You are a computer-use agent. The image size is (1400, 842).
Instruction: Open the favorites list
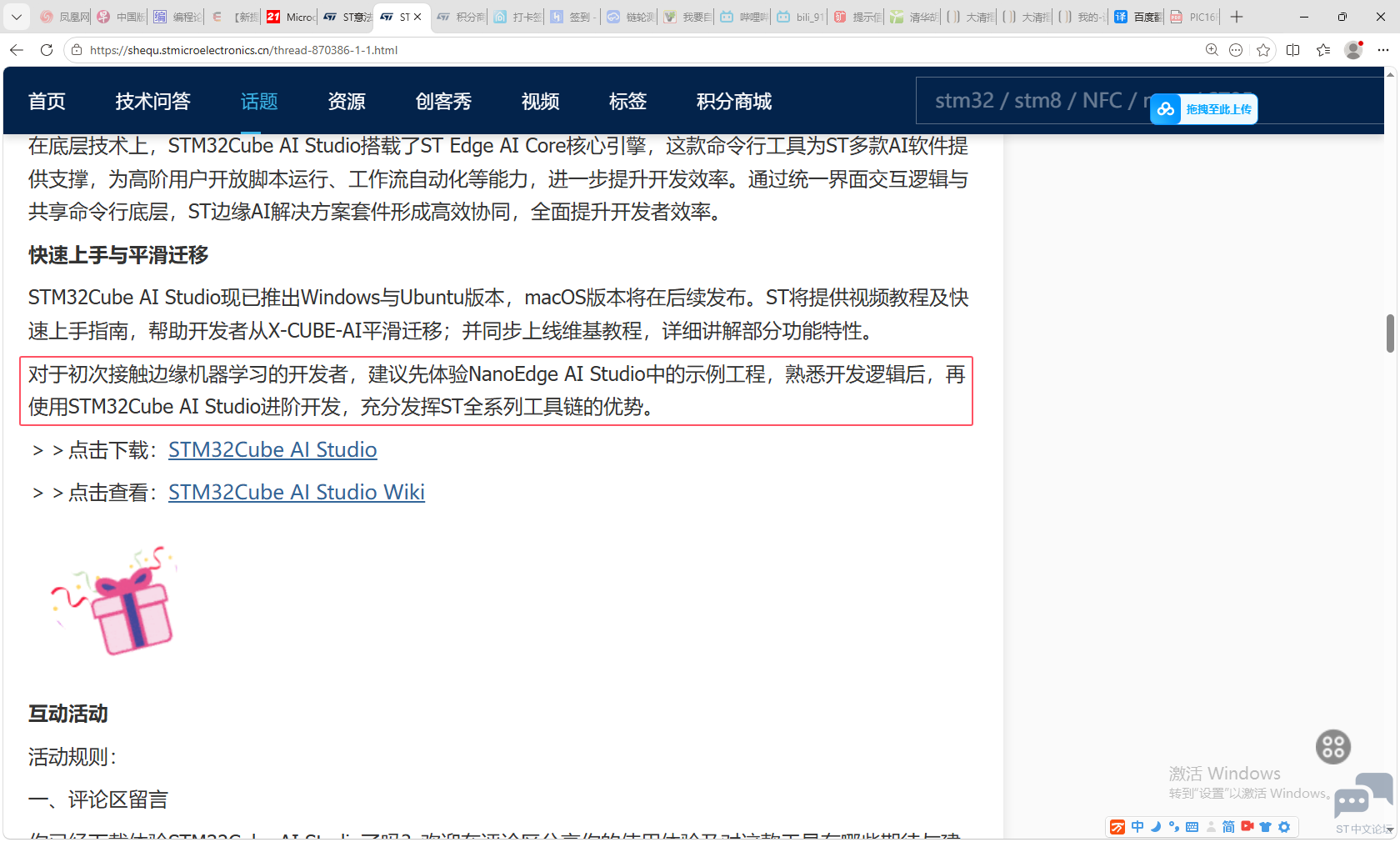pyautogui.click(x=1323, y=50)
